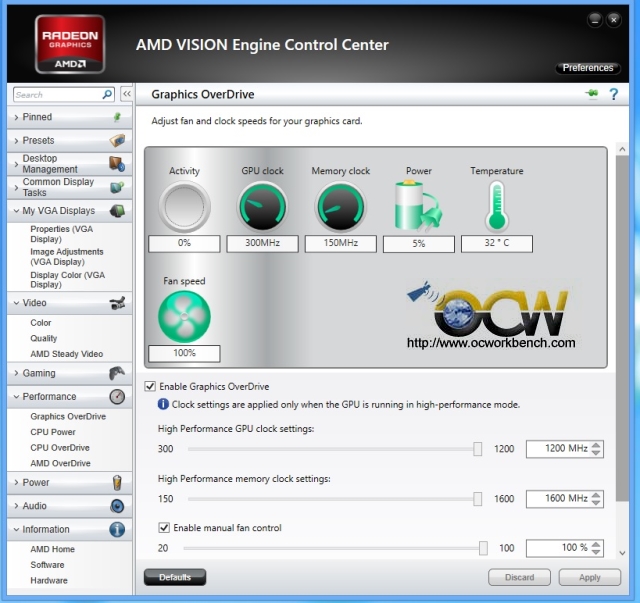This screenshot has width=640, height=603.
Task: Click the search magnifier icon
Action: [107, 94]
